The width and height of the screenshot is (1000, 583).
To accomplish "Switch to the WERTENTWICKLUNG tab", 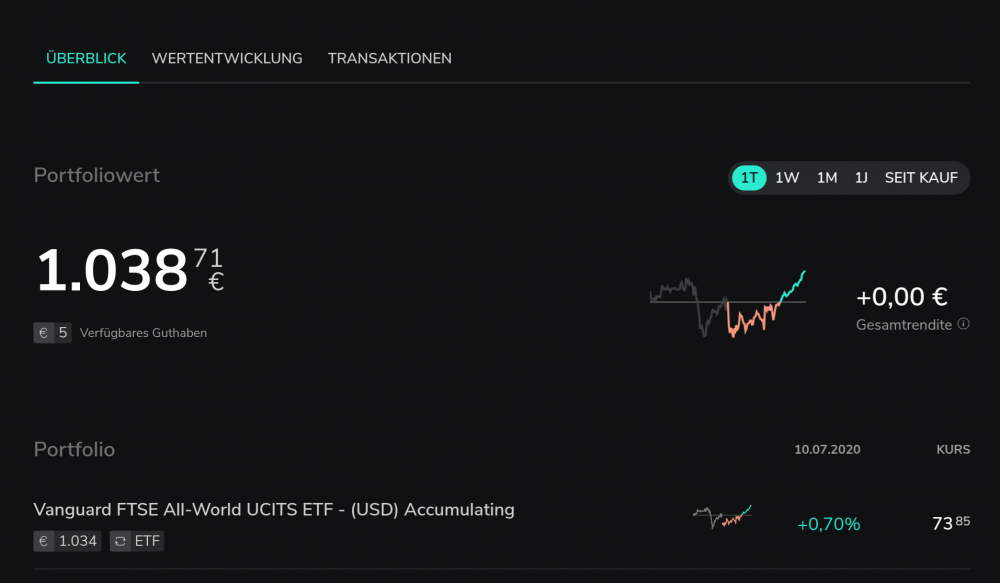I will tap(227, 58).
